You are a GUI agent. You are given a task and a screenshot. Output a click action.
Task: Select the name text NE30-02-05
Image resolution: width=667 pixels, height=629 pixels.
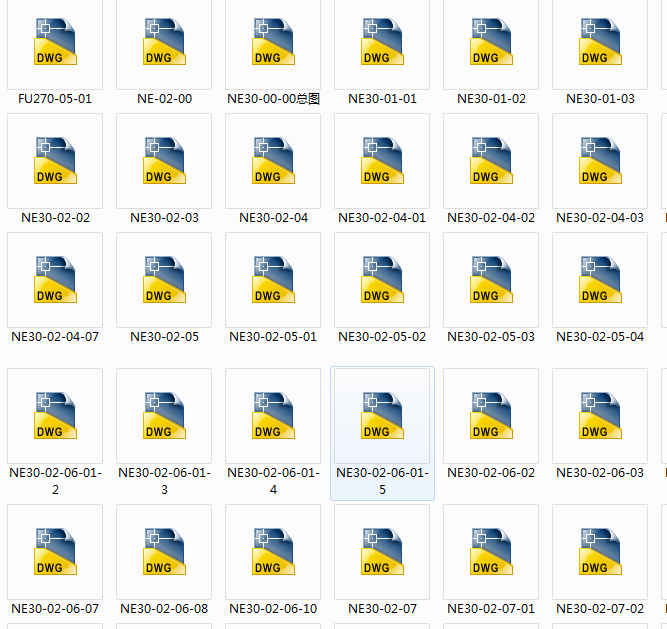coord(164,337)
